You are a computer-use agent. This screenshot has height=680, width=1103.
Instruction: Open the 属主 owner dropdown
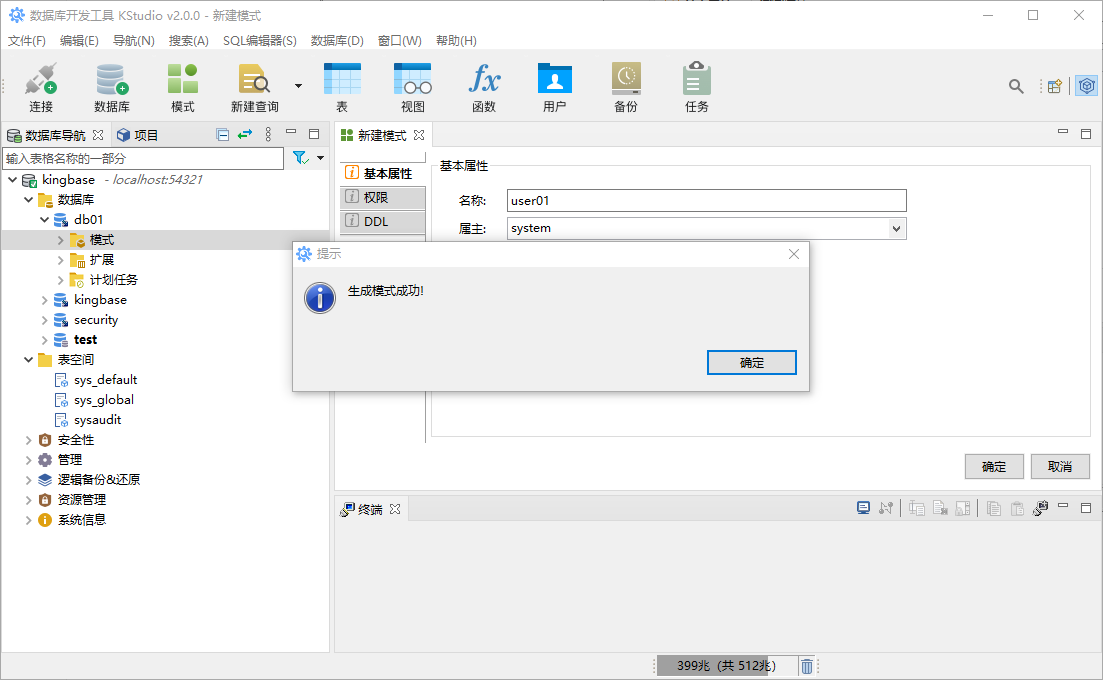coord(896,228)
